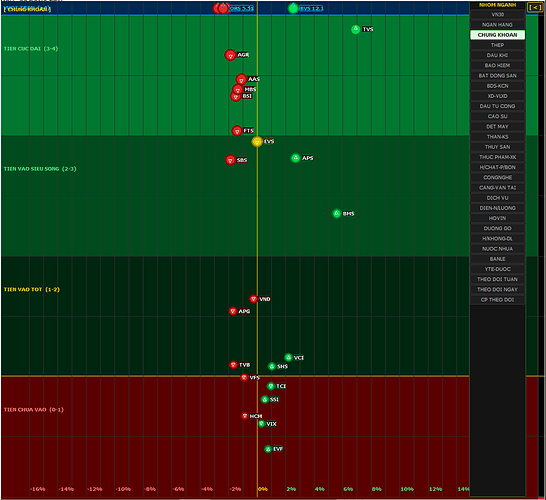The height and width of the screenshot is (500, 546).
Task: Open the THEP sector chart
Action: click(497, 45)
